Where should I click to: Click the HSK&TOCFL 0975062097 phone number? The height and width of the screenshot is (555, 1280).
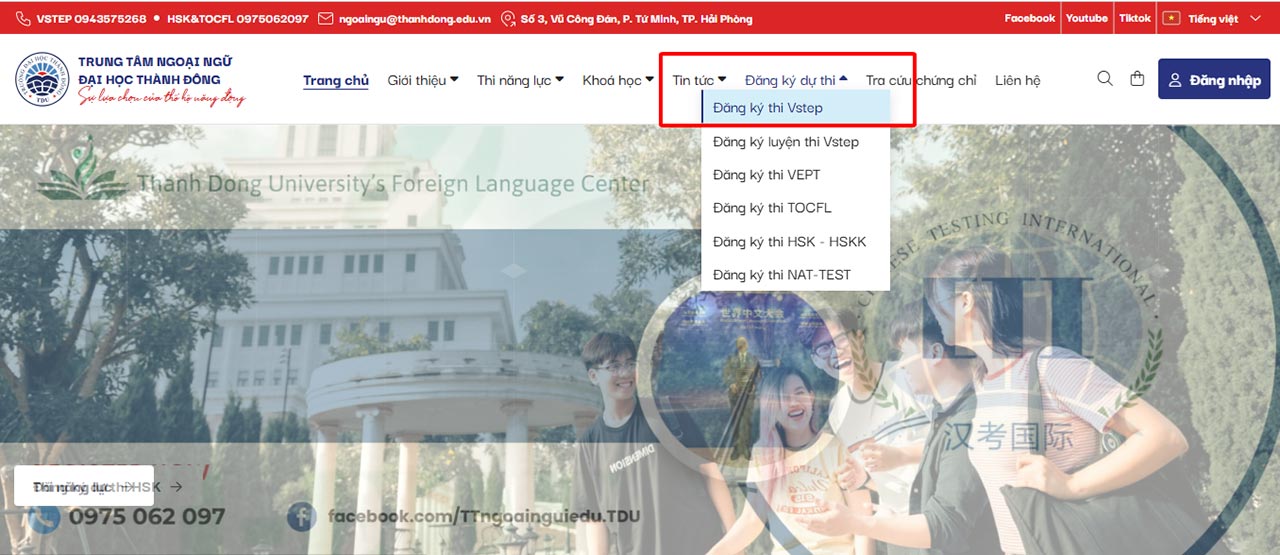238,19
